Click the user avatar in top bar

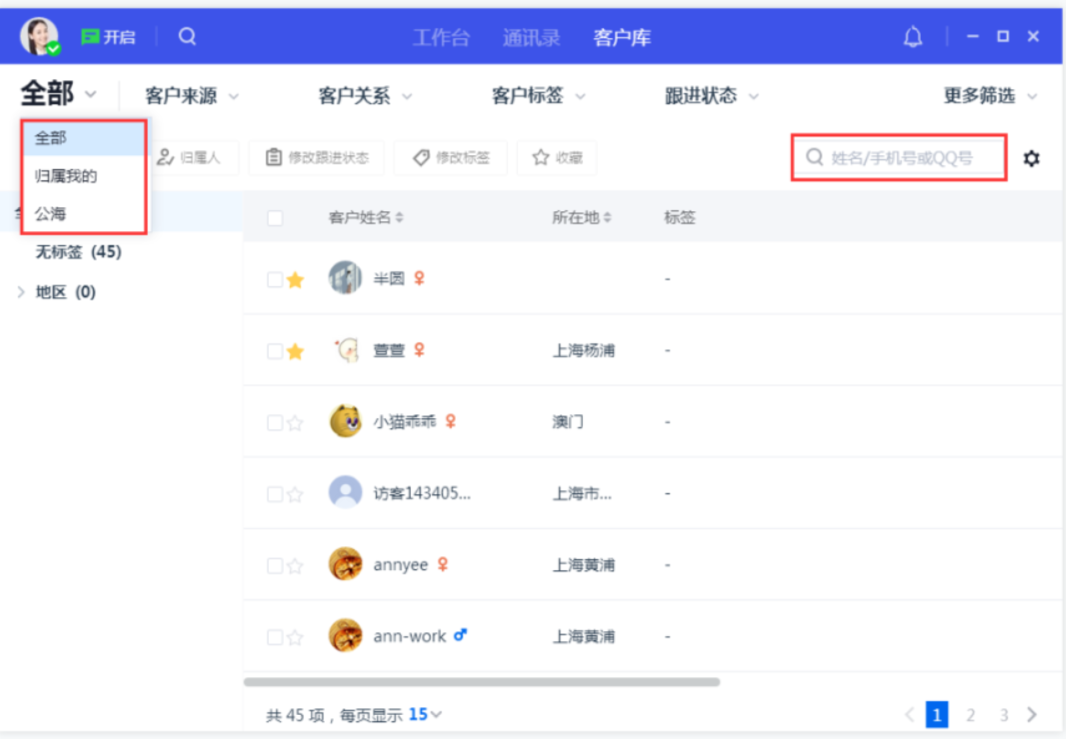pos(39,36)
